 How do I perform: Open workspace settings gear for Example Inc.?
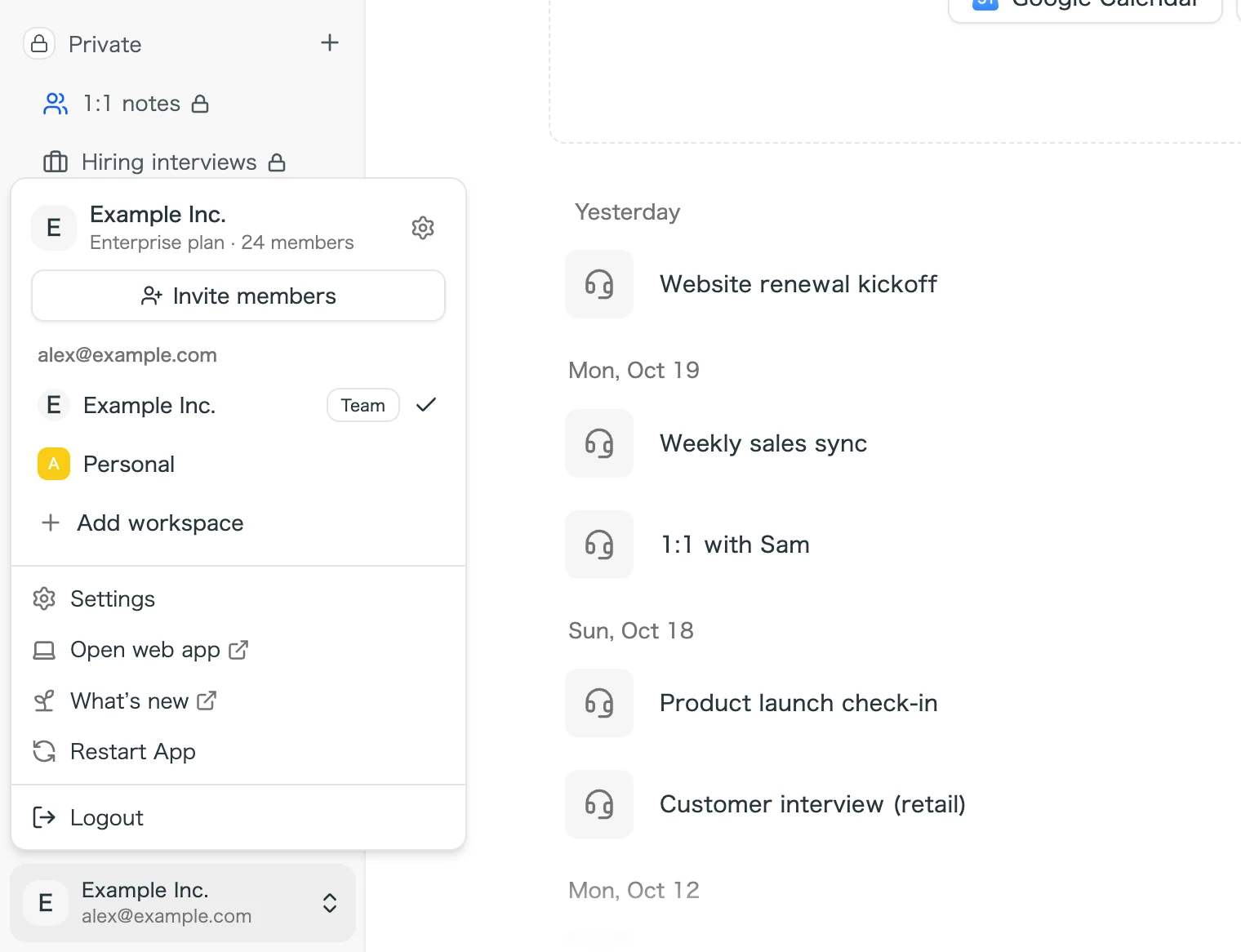(423, 228)
